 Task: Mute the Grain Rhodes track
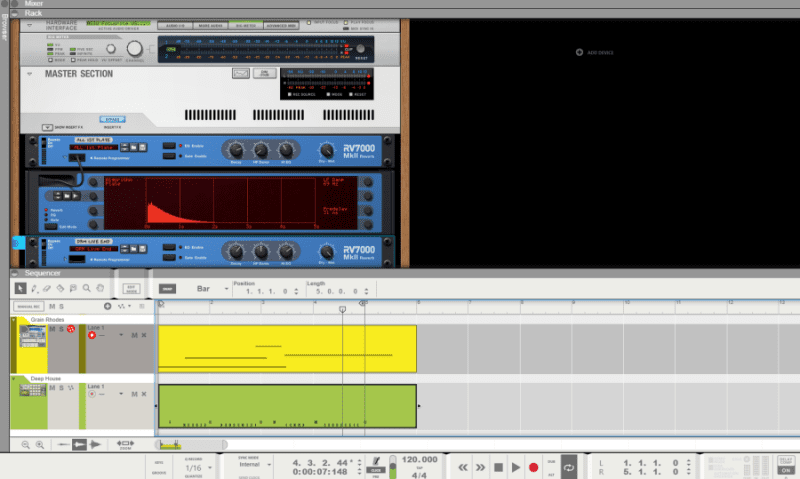pyautogui.click(x=52, y=329)
